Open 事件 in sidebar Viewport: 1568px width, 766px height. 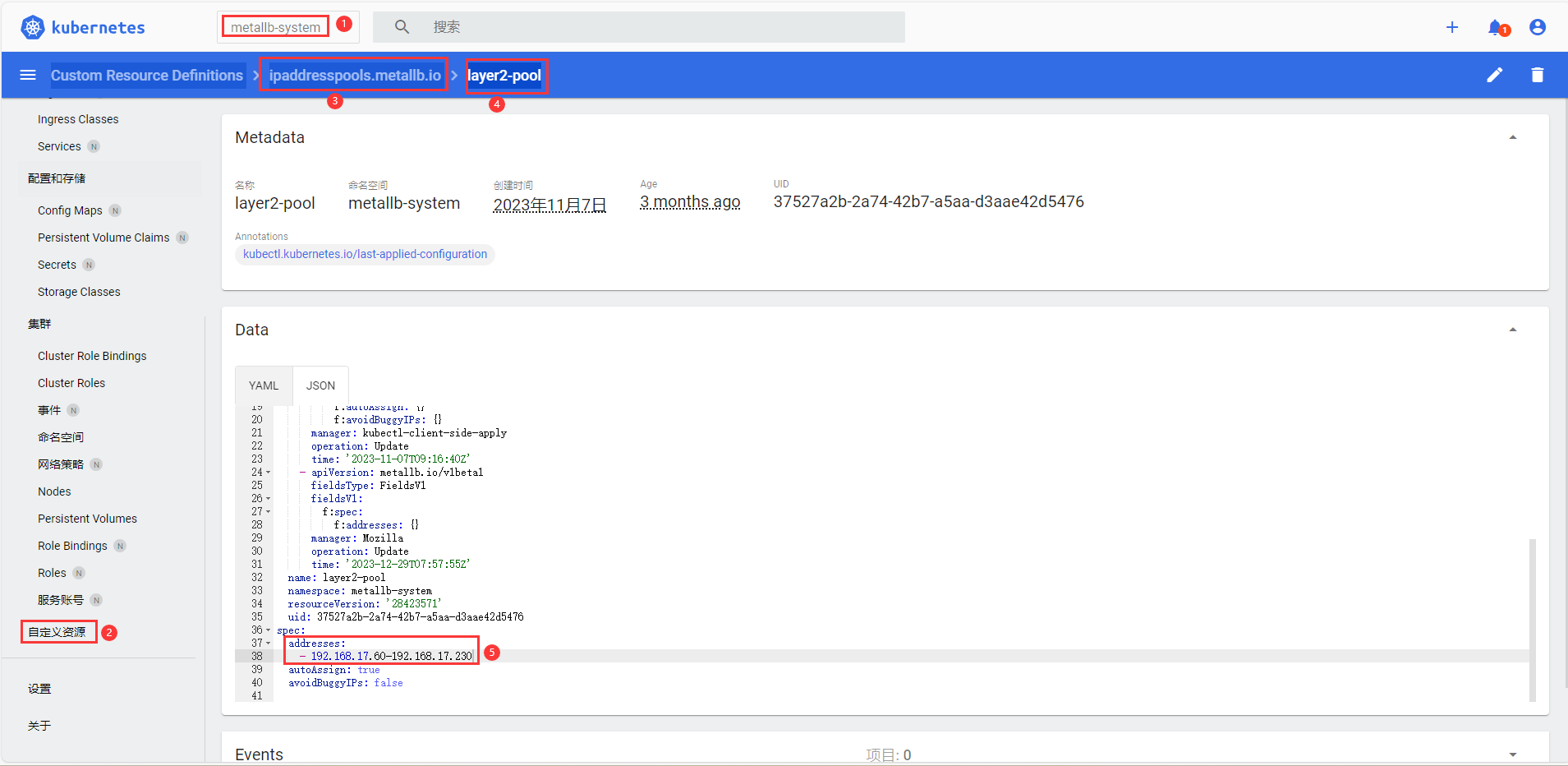tap(49, 410)
